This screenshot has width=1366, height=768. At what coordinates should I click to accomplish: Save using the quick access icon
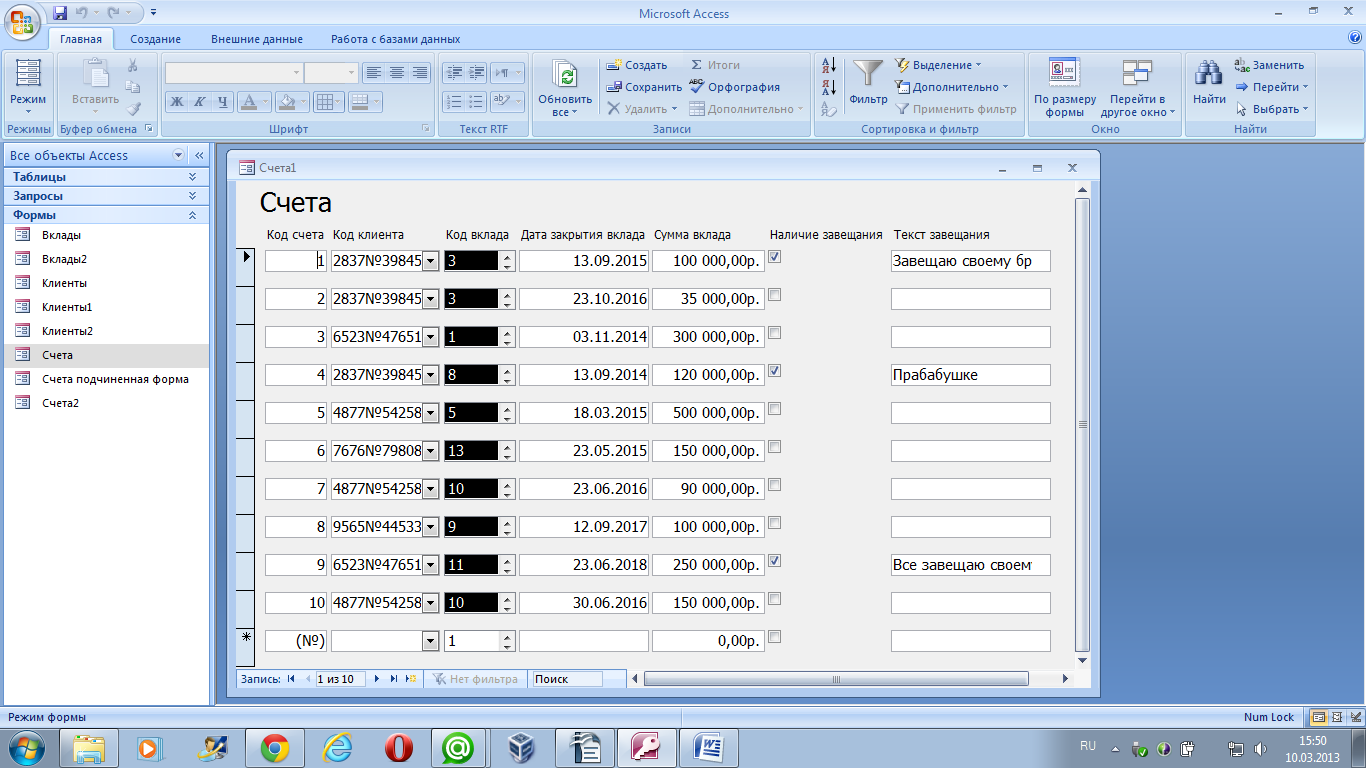60,13
